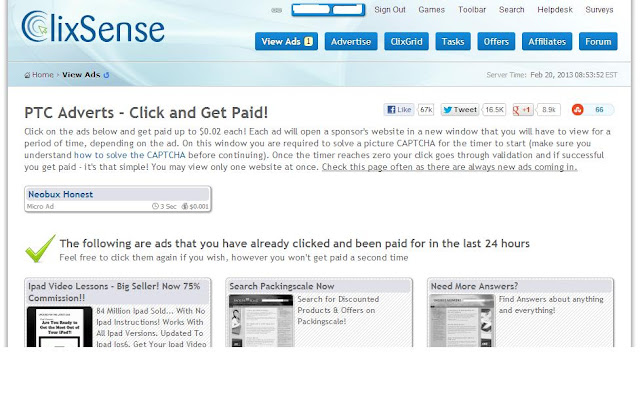Click the green checkmark icon

tap(40, 249)
